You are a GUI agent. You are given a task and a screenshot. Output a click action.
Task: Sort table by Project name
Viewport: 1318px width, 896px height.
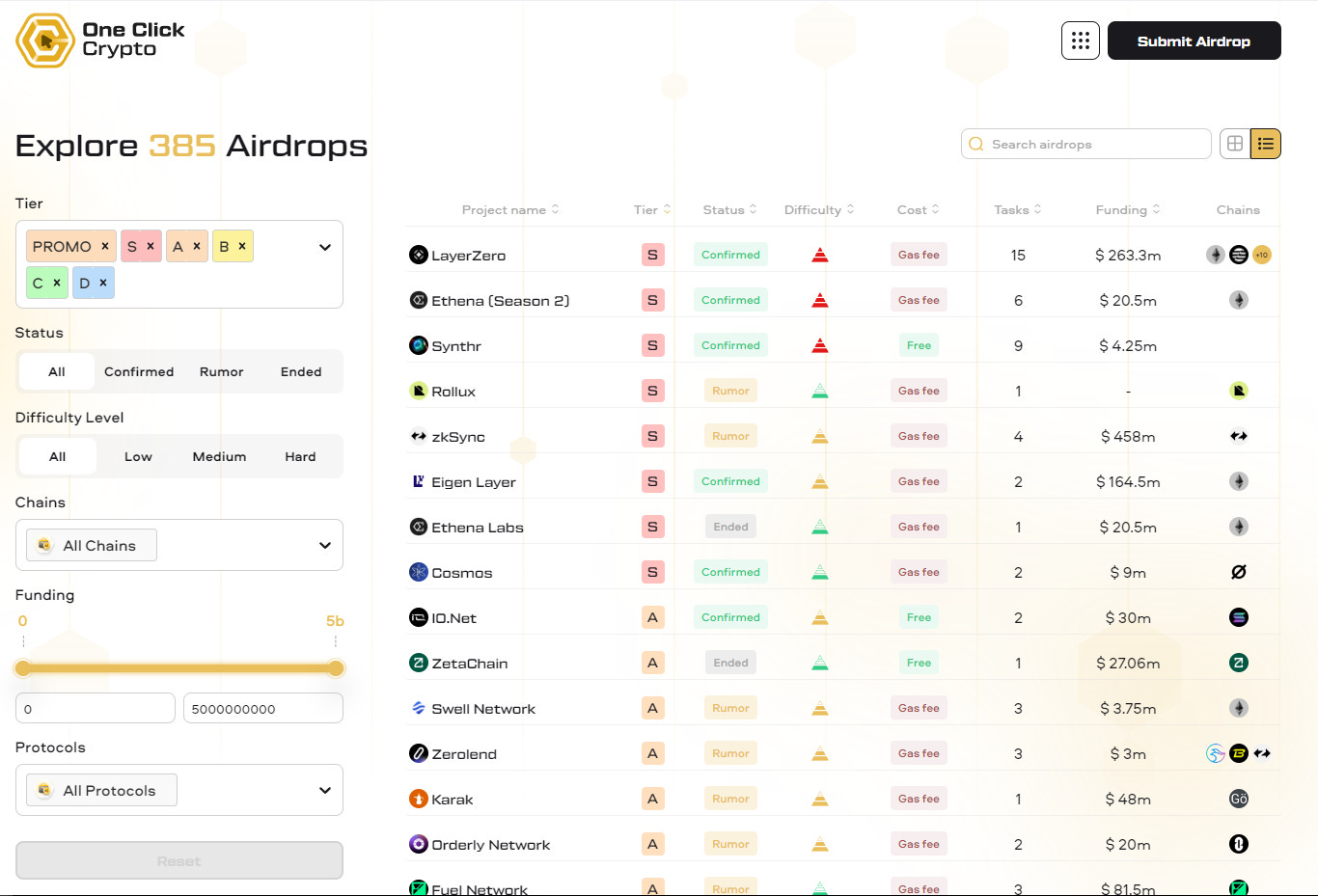point(510,209)
